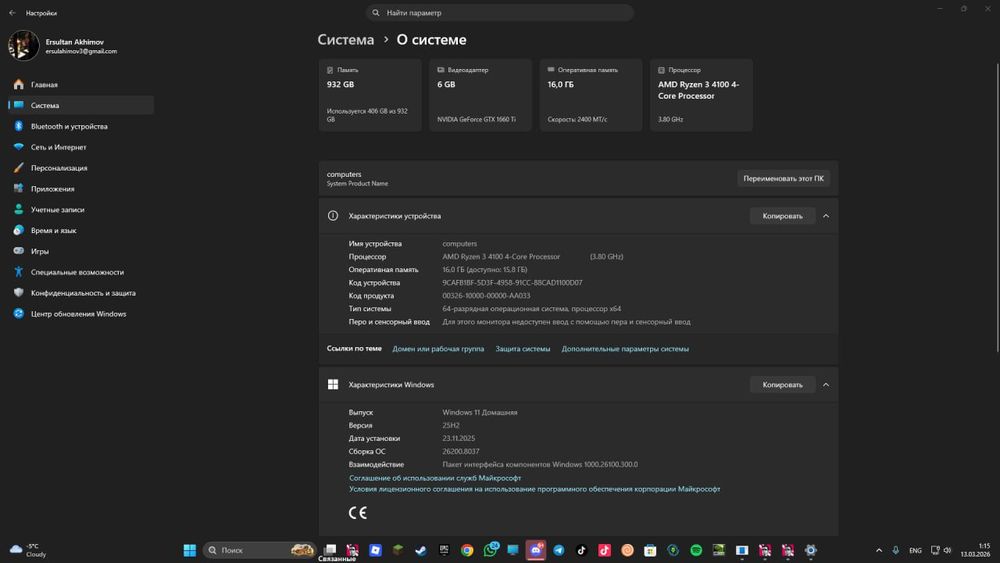Screen dimensions: 1000x563
Task: Open Персонализация settings
Action: pyautogui.click(x=81, y=168)
